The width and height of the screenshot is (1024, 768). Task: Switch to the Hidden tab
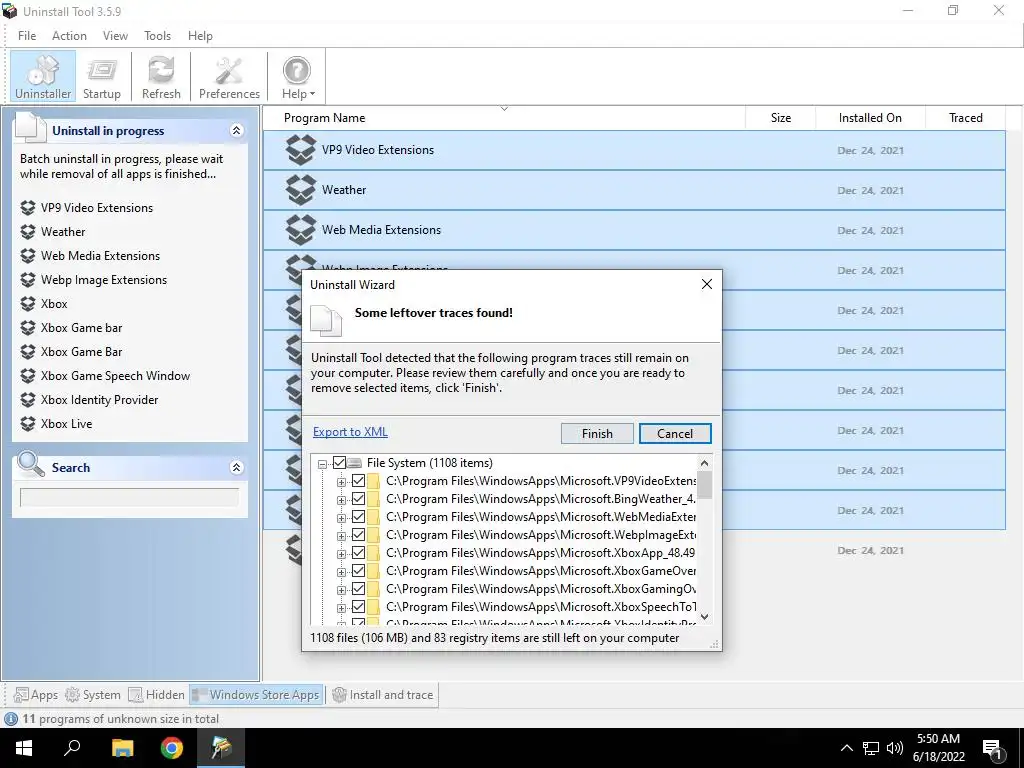click(156, 695)
